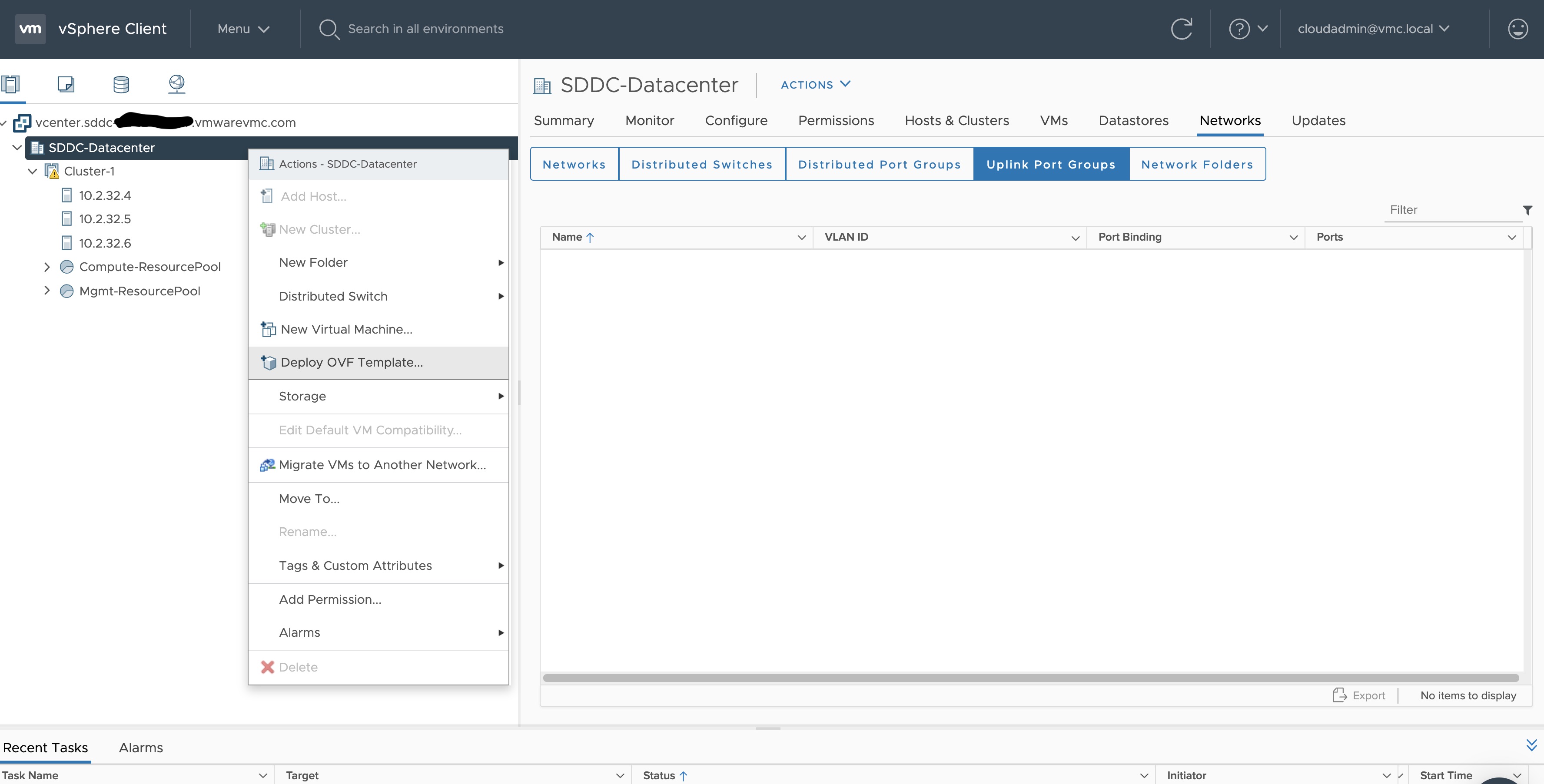This screenshot has width=1544, height=784.
Task: Select host 10.2.32.5 in the tree
Action: click(105, 219)
